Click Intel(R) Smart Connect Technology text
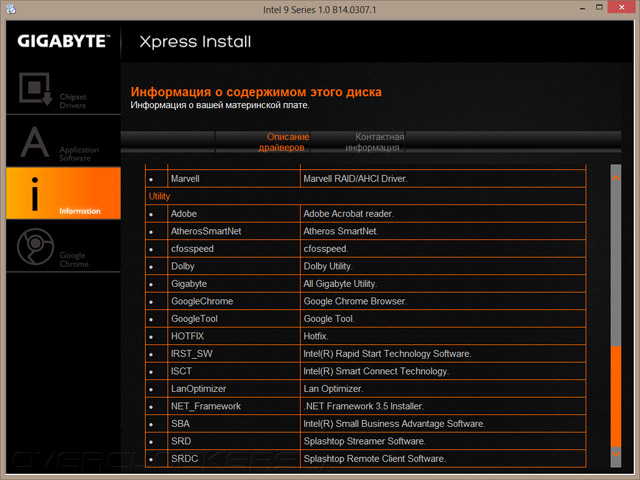 click(376, 371)
